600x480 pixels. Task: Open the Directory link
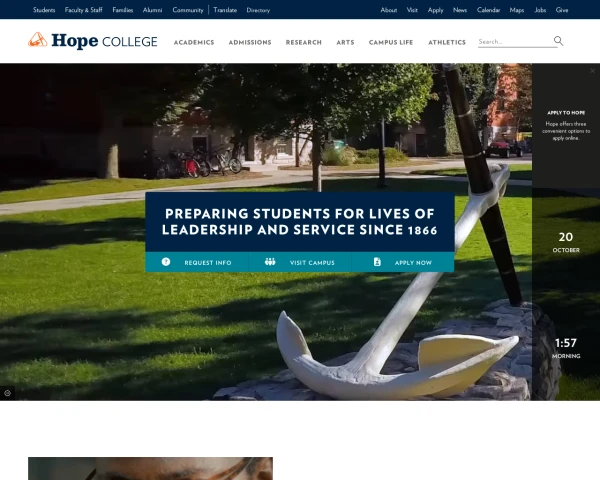click(x=258, y=10)
